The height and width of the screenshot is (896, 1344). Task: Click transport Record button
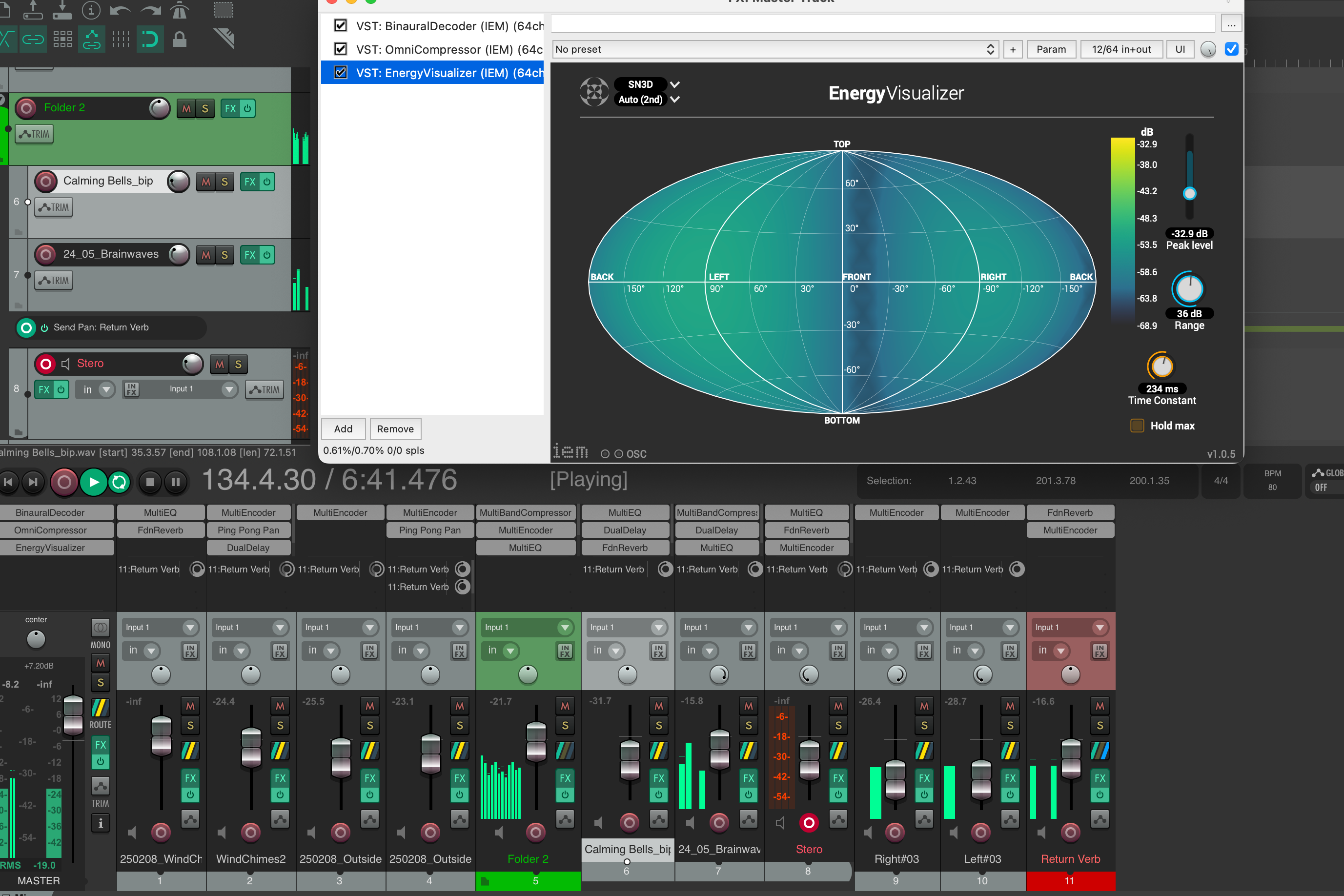click(x=64, y=482)
